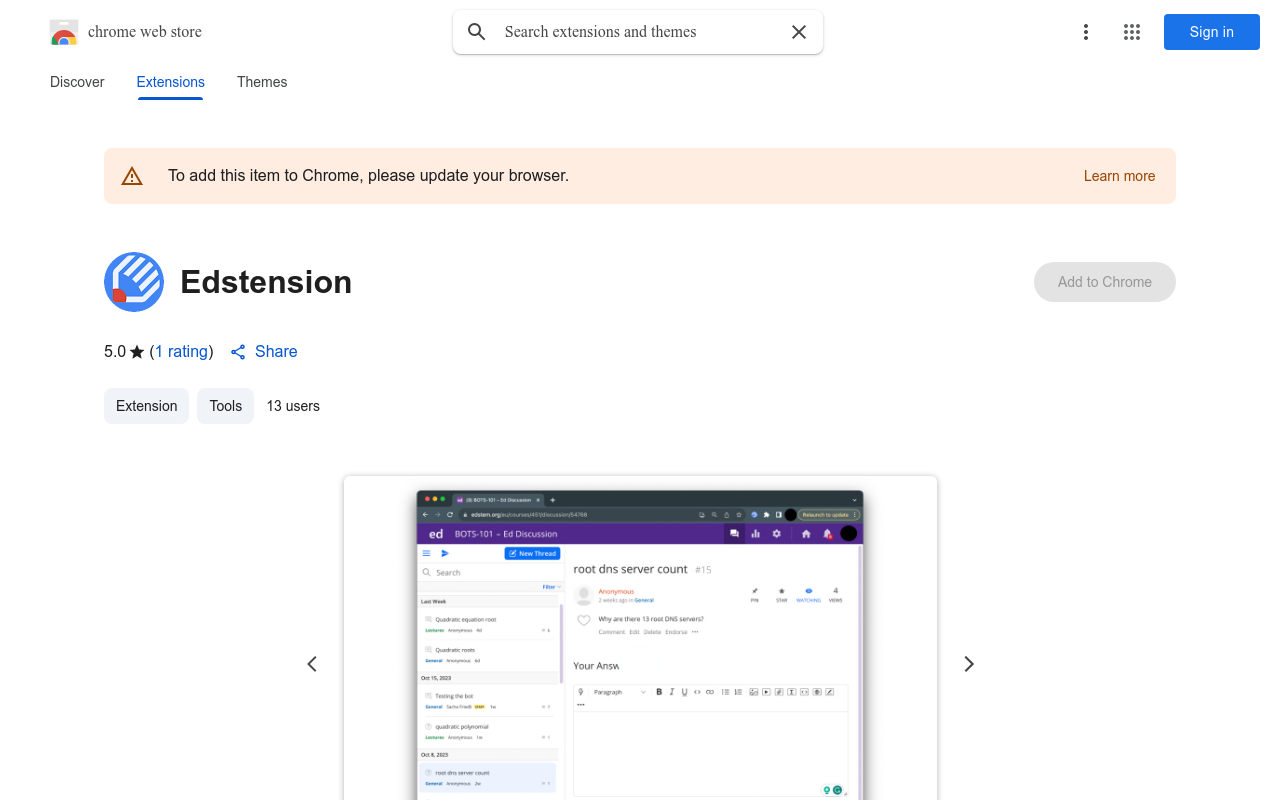1280x800 pixels.
Task: Click the Share button
Action: pyautogui.click(x=264, y=352)
